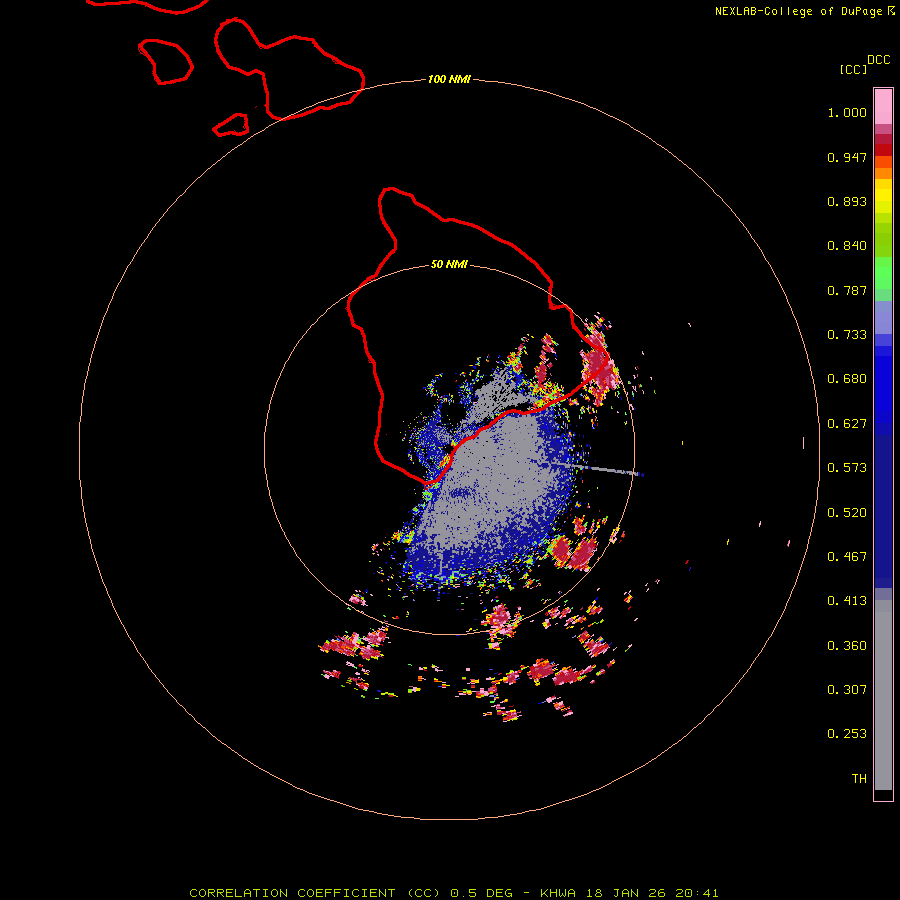Click the KHWA station identifier
Viewport: 900px width, 900px height.
[x=558, y=893]
